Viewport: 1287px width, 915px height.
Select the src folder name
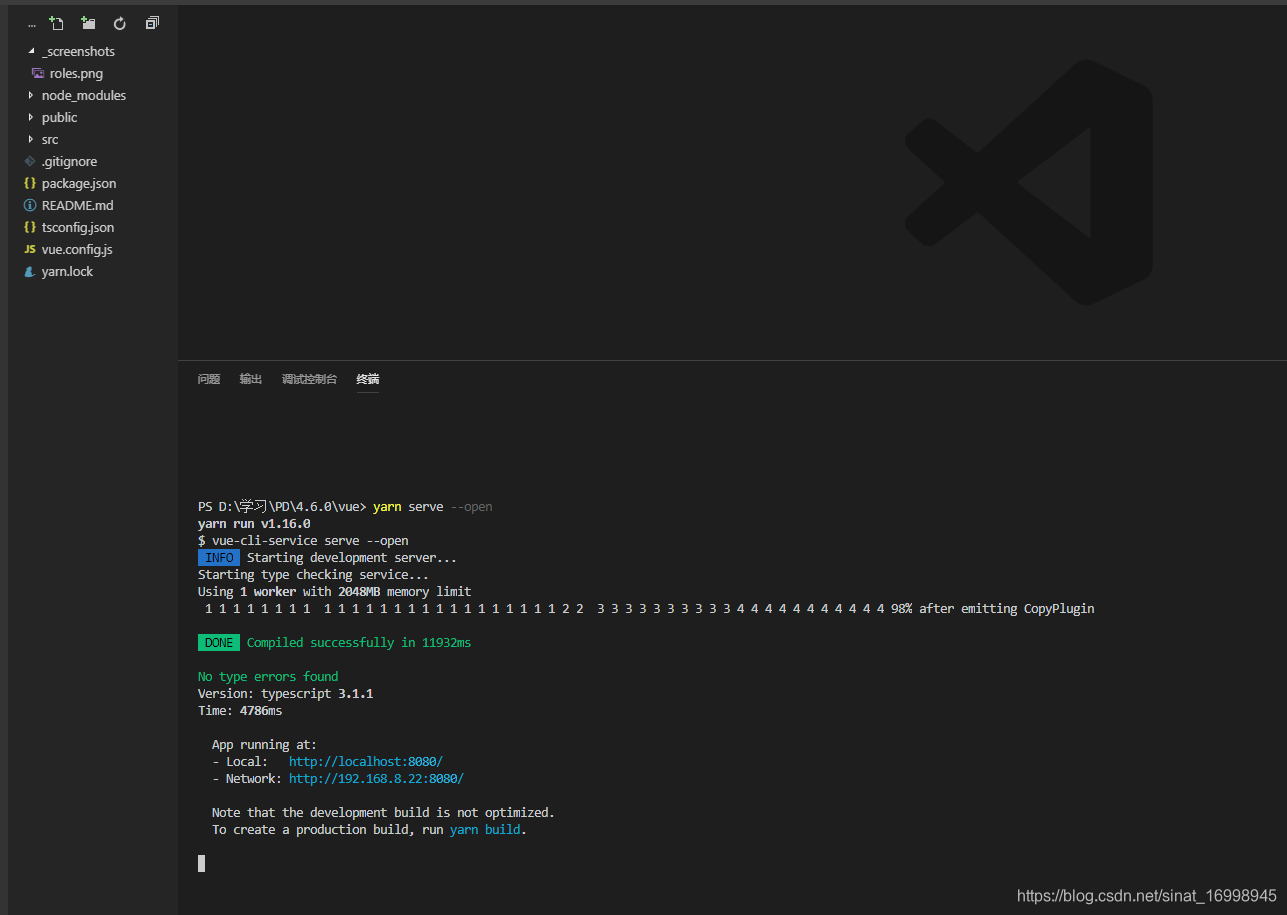(50, 139)
